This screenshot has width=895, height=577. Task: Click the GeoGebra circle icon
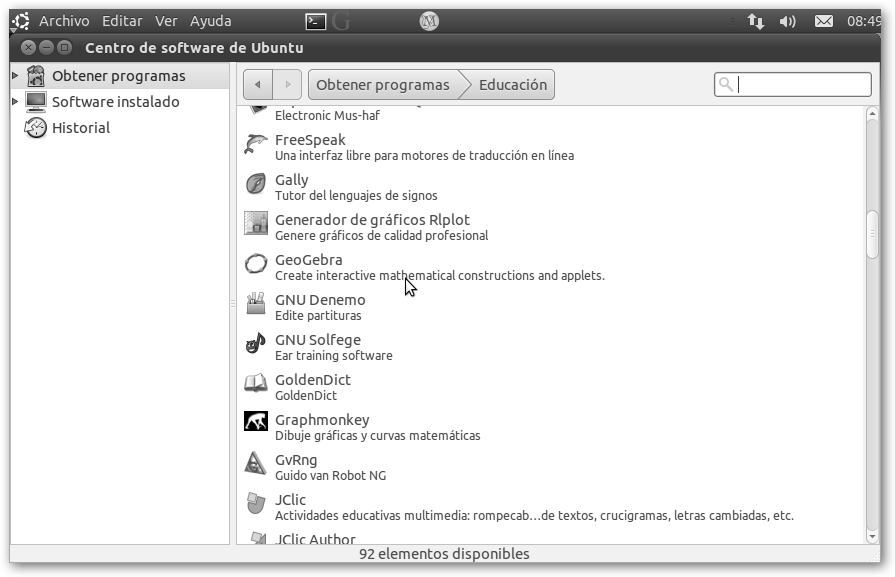[256, 264]
